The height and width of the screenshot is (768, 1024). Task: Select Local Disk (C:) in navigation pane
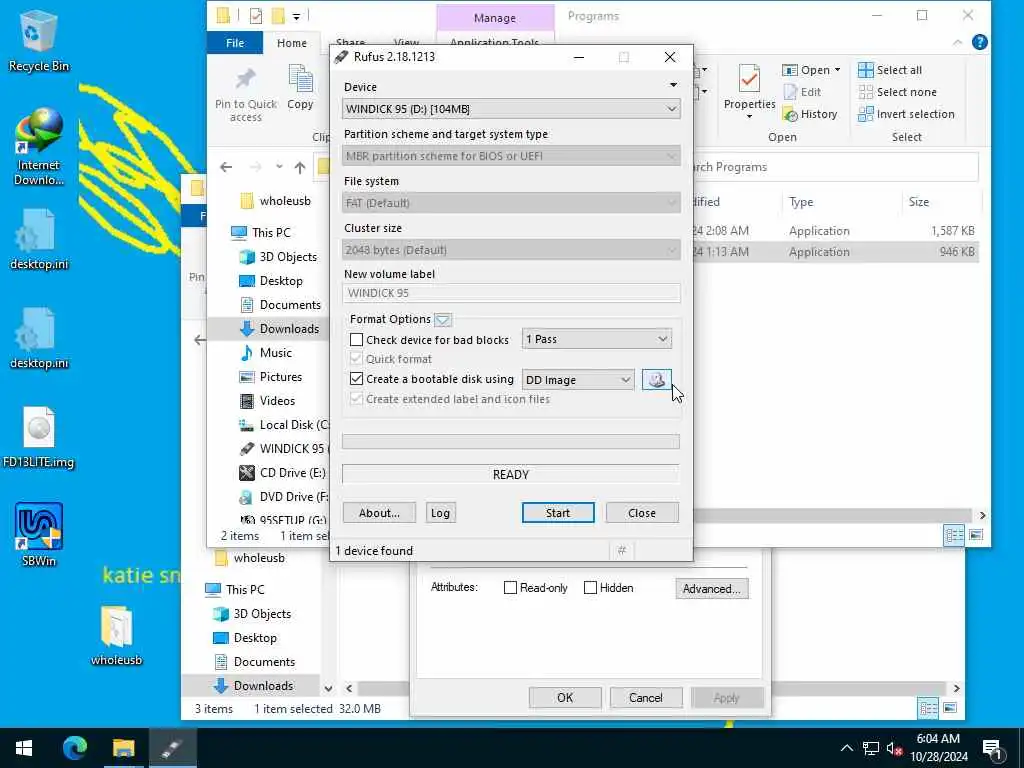pyautogui.click(x=283, y=424)
